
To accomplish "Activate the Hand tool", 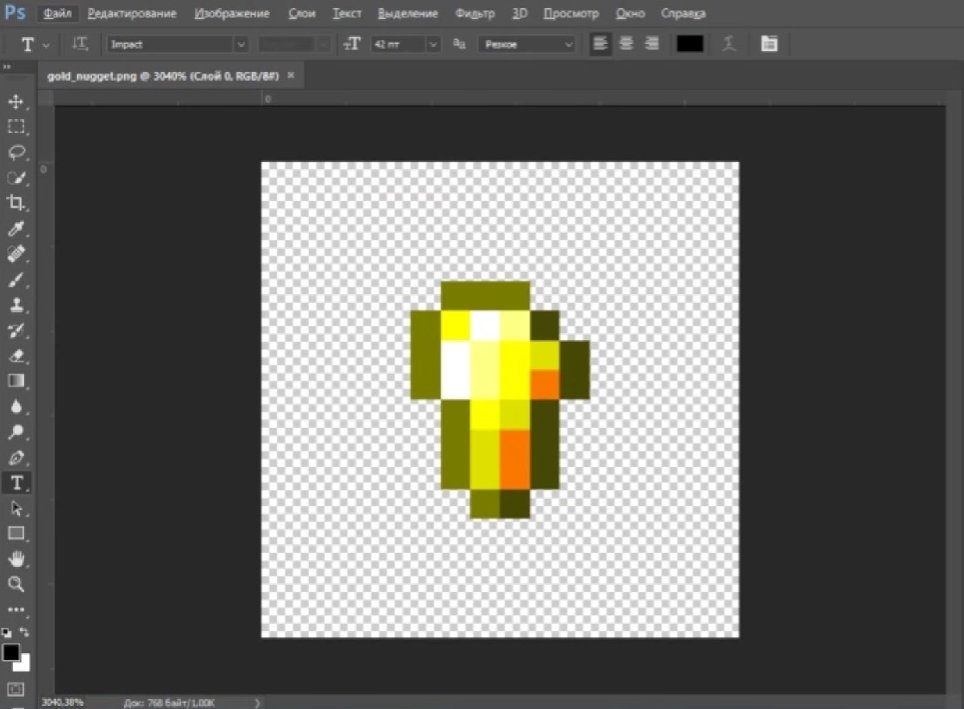I will (x=16, y=559).
